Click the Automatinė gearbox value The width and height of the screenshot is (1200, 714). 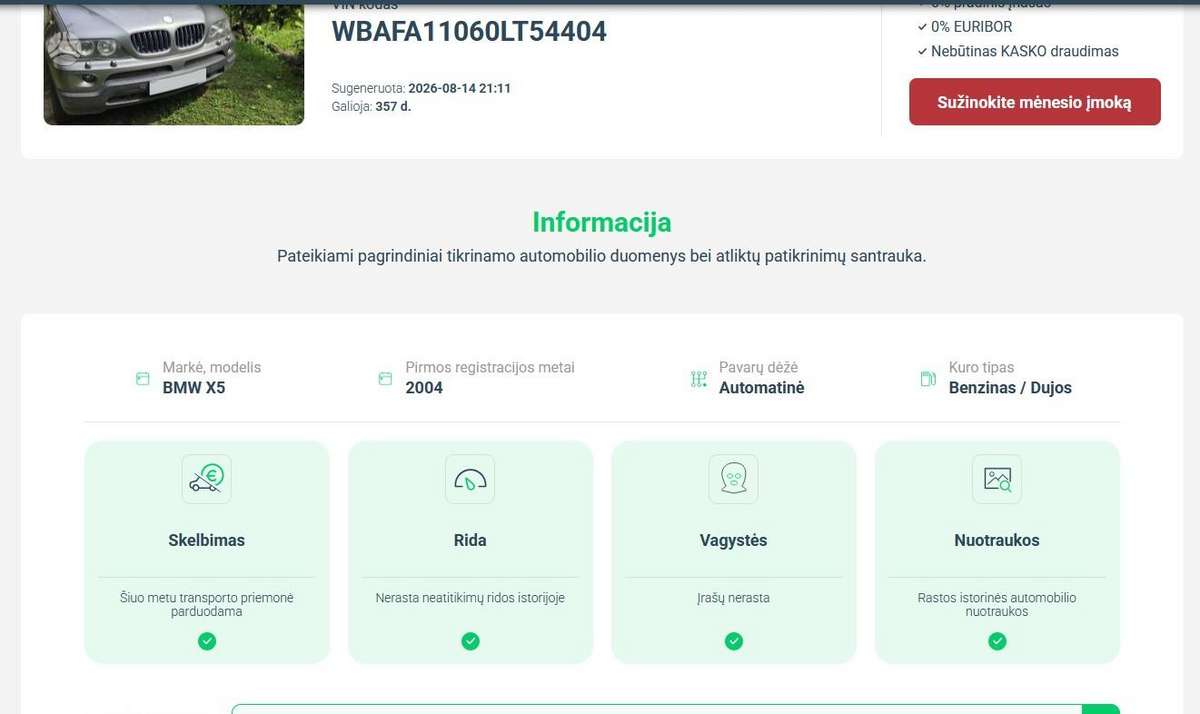(762, 388)
